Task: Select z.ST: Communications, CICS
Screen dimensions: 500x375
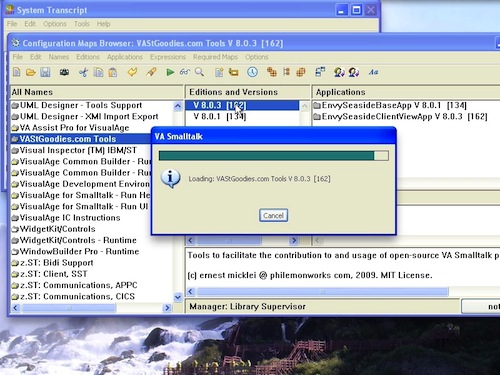Action: click(x=73, y=296)
